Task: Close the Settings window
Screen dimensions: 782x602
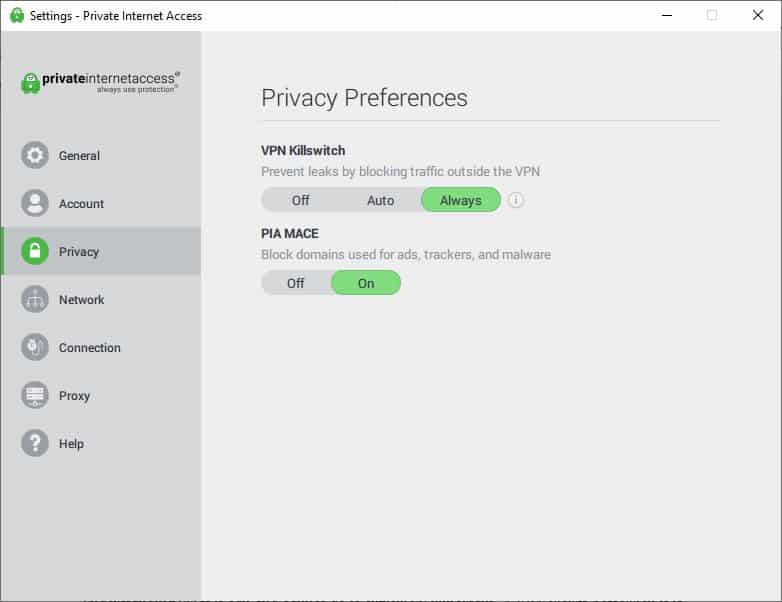Action: click(758, 15)
